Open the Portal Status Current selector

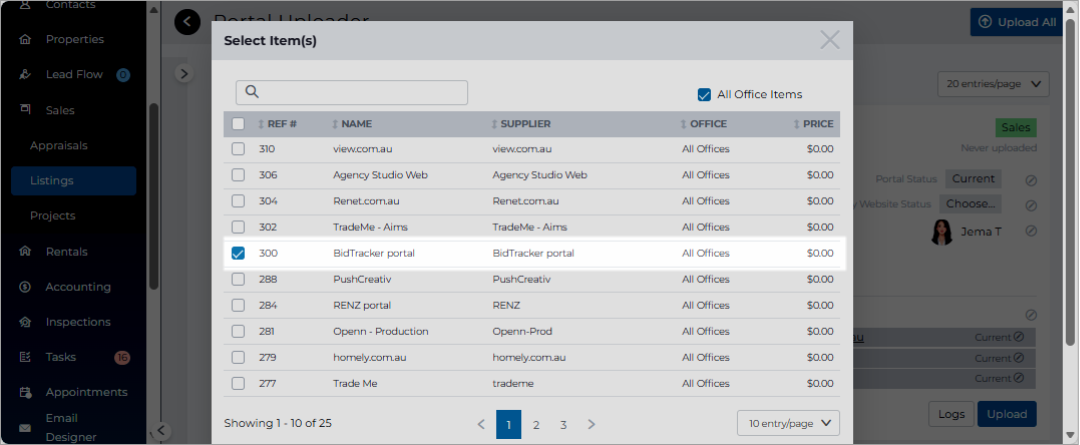(x=973, y=178)
